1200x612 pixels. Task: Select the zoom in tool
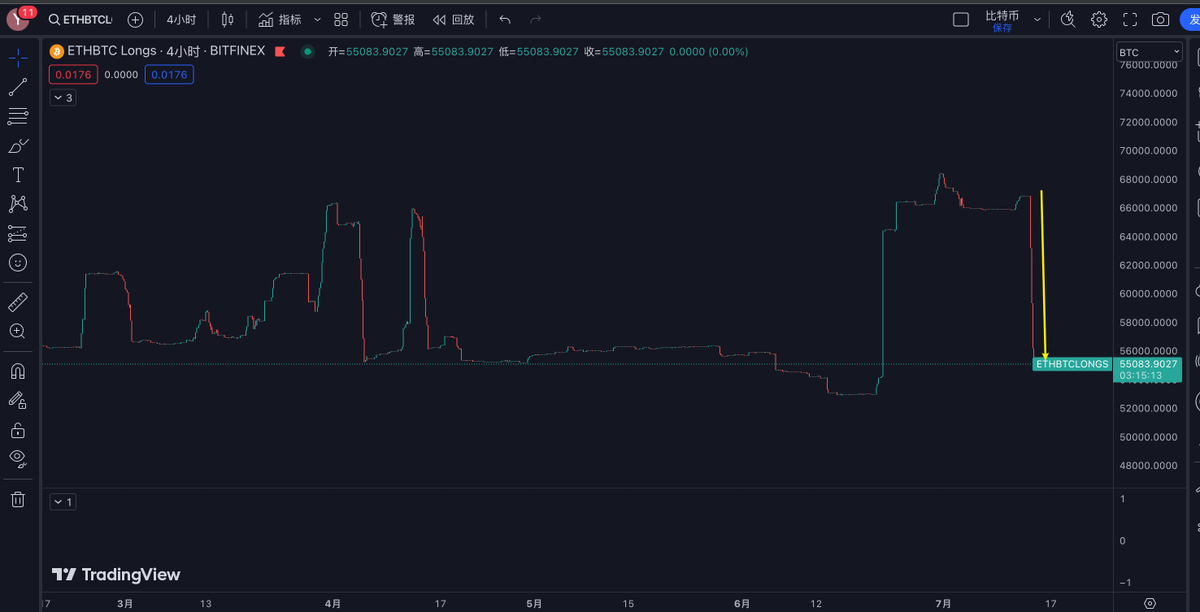(18, 330)
